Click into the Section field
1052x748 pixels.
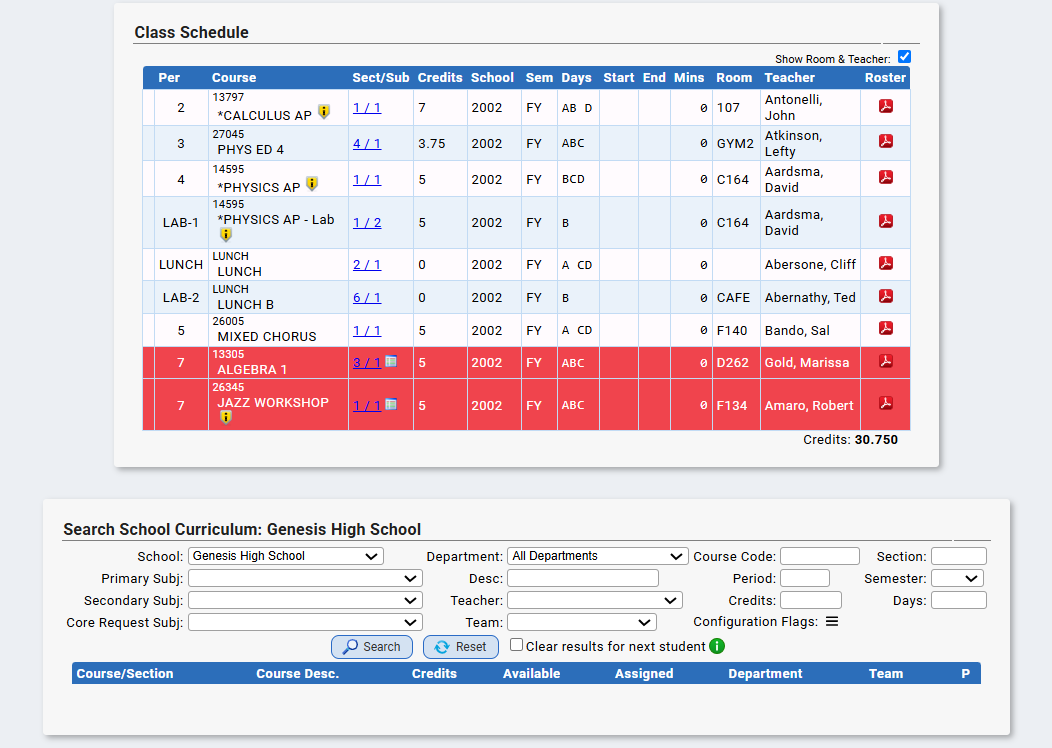coord(959,556)
